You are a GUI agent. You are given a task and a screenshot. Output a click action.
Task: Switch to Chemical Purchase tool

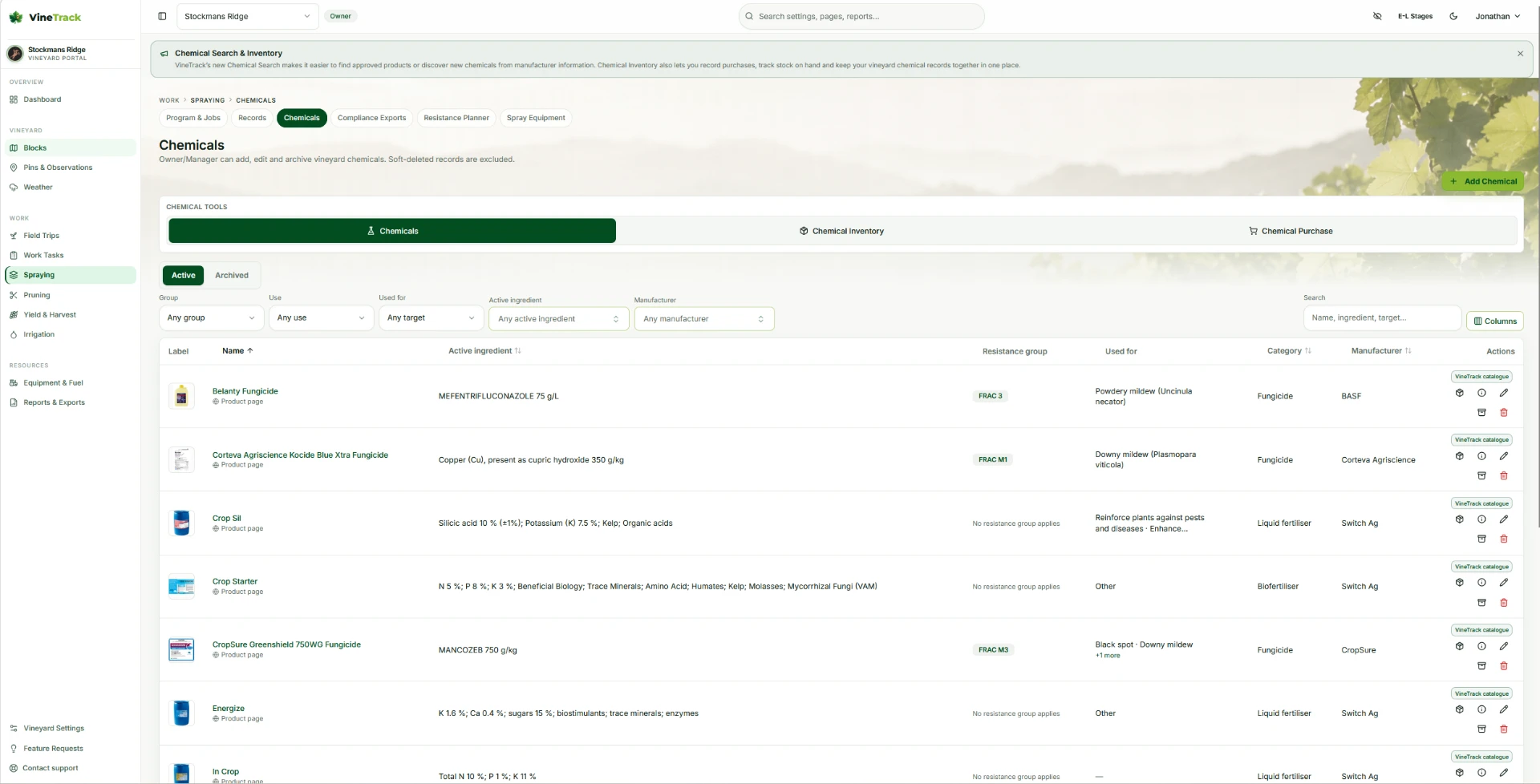coord(1291,231)
